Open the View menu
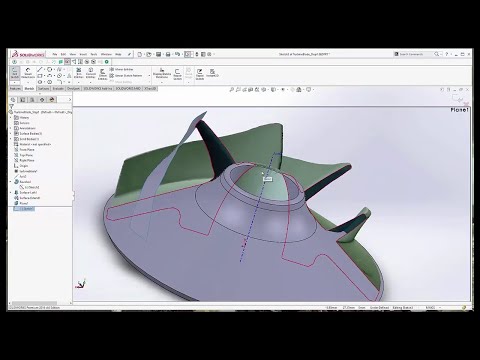The width and height of the screenshot is (480, 360). [x=73, y=54]
